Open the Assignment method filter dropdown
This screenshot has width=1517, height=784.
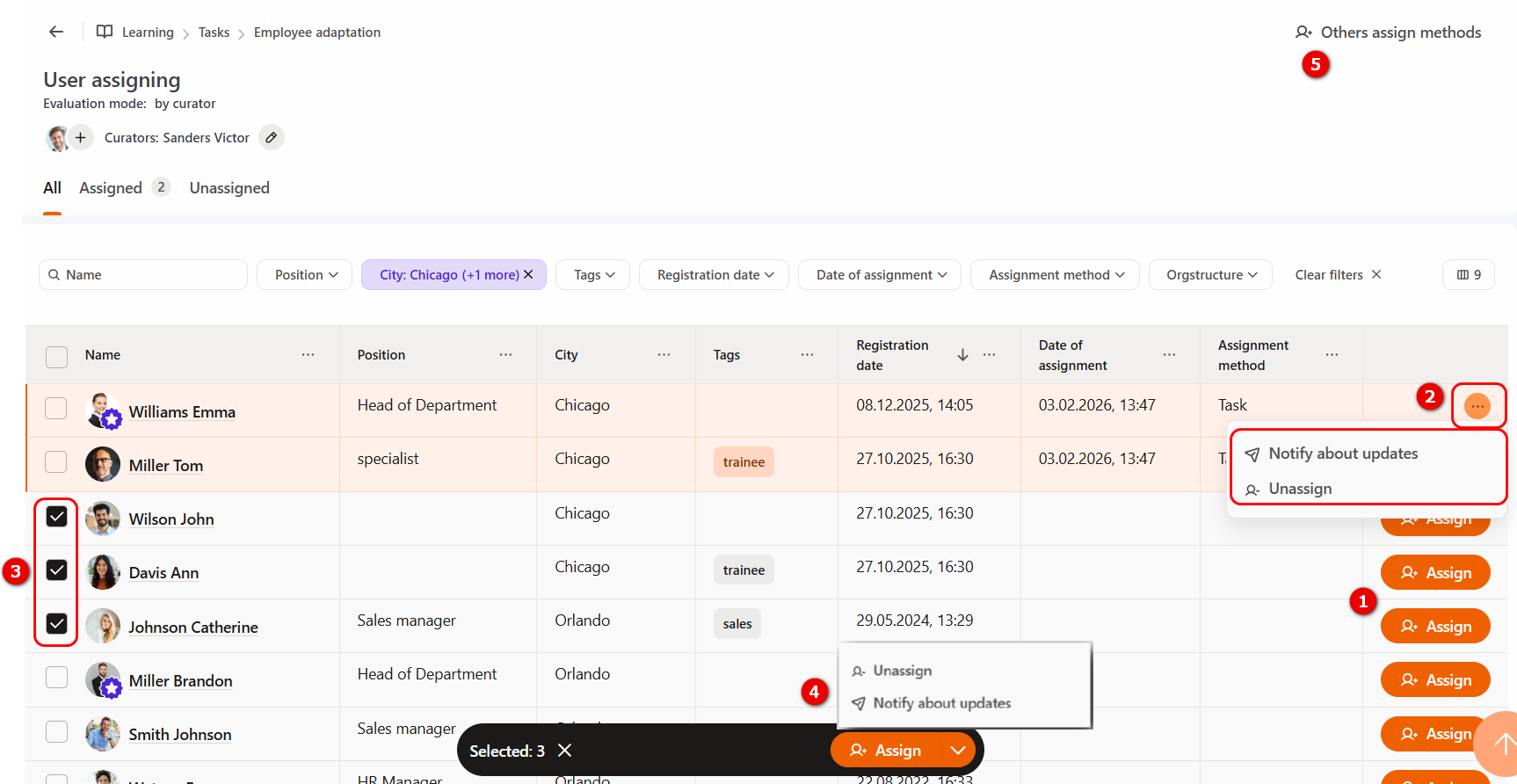point(1055,275)
